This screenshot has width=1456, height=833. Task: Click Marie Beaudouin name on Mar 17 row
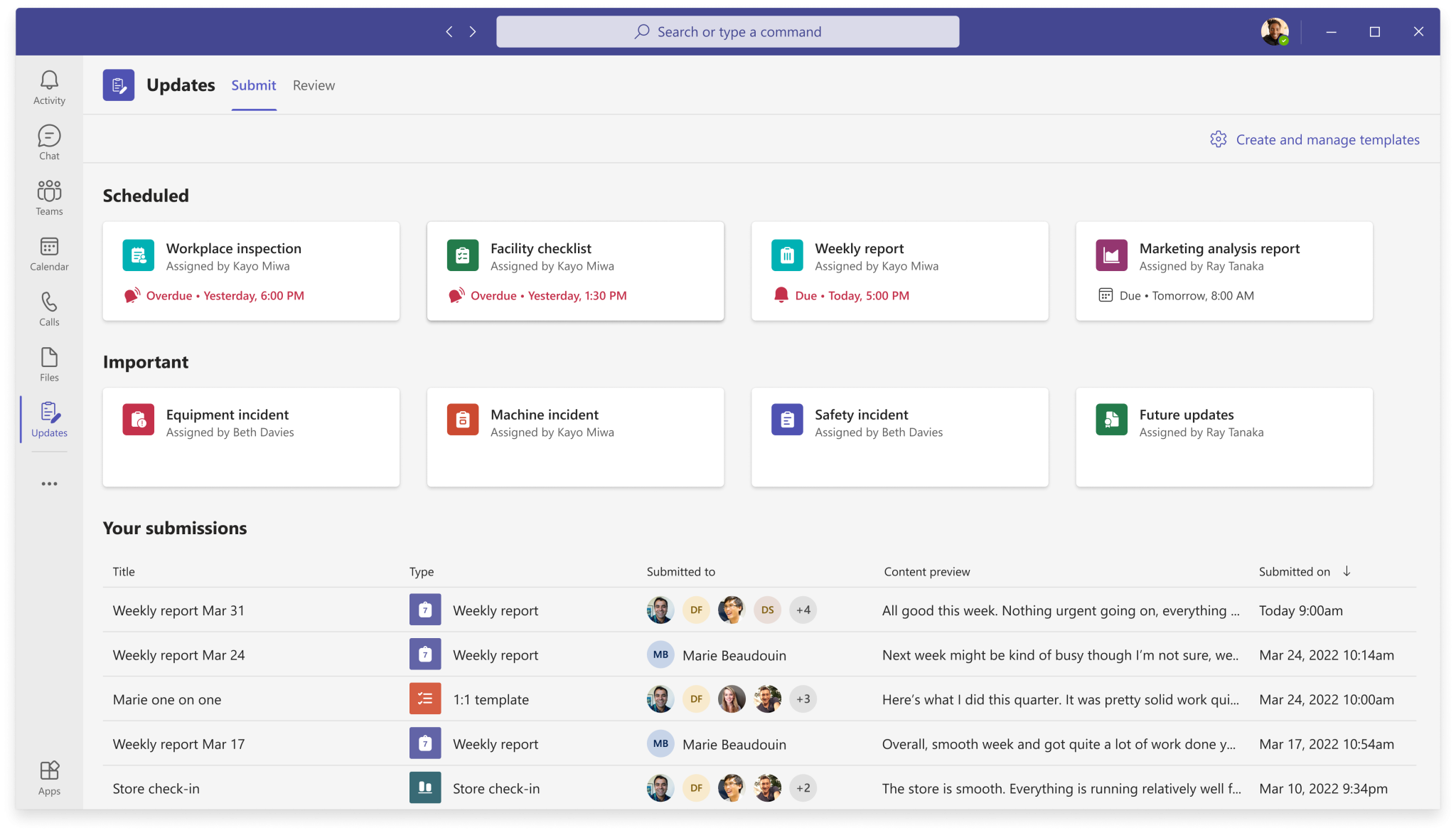[734, 744]
